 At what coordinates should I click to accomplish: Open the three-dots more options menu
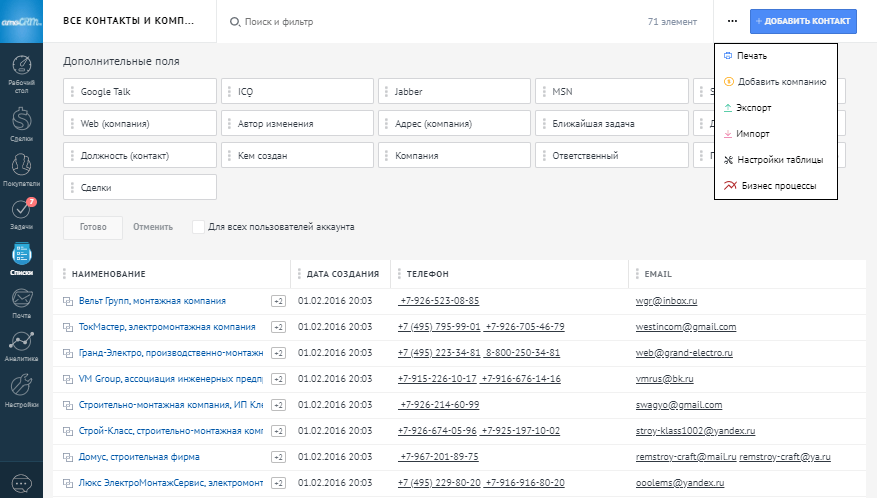[x=732, y=21]
